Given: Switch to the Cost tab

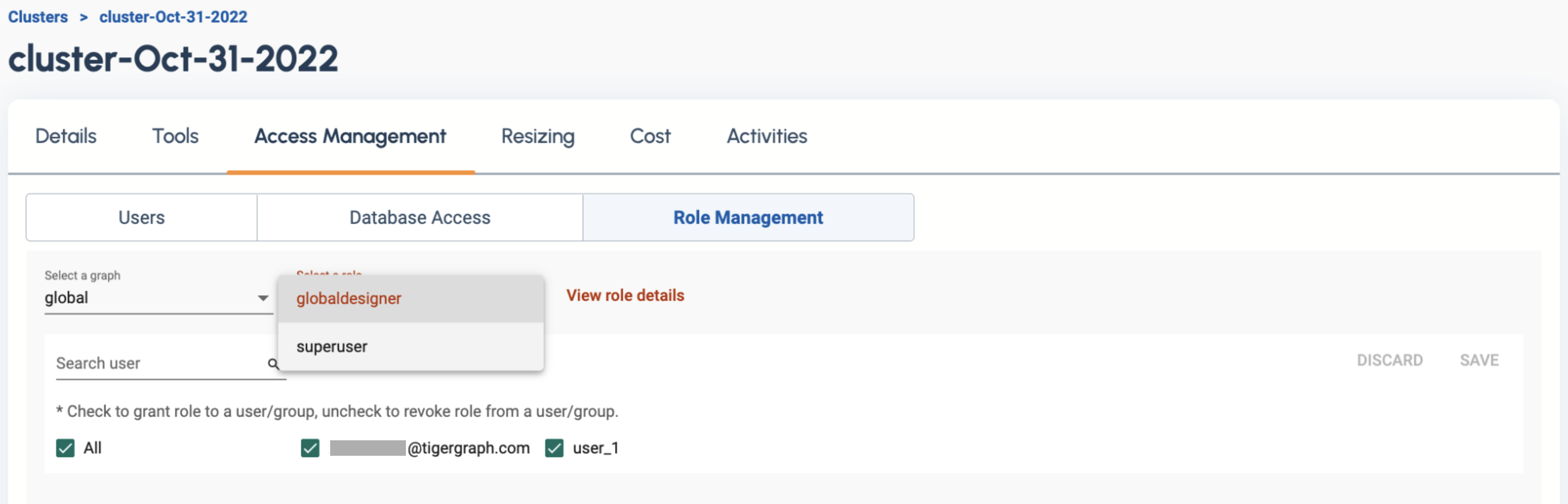Looking at the screenshot, I should coord(649,136).
